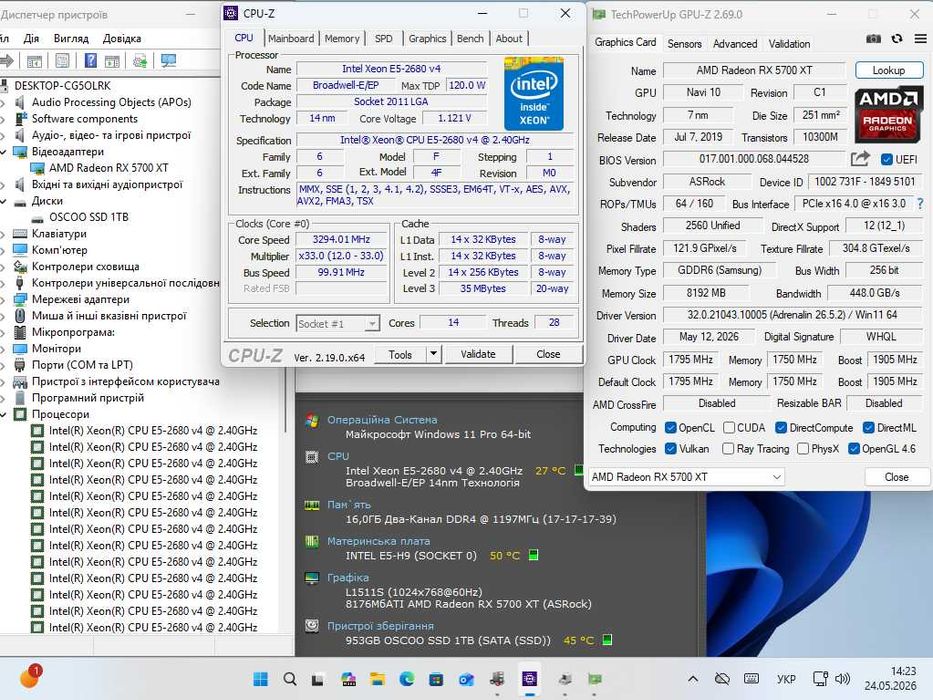Image resolution: width=933 pixels, height=700 pixels.
Task: Open the Bench tab in CPU-Z
Action: pos(470,38)
